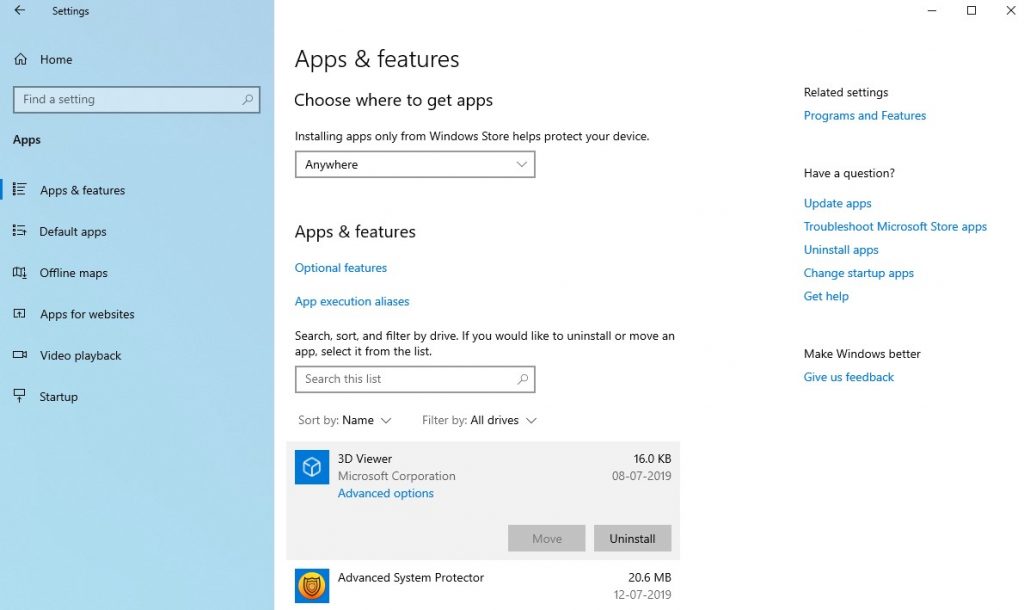Image resolution: width=1024 pixels, height=610 pixels.
Task: Click the Apps & features list icon
Action: click(x=20, y=189)
